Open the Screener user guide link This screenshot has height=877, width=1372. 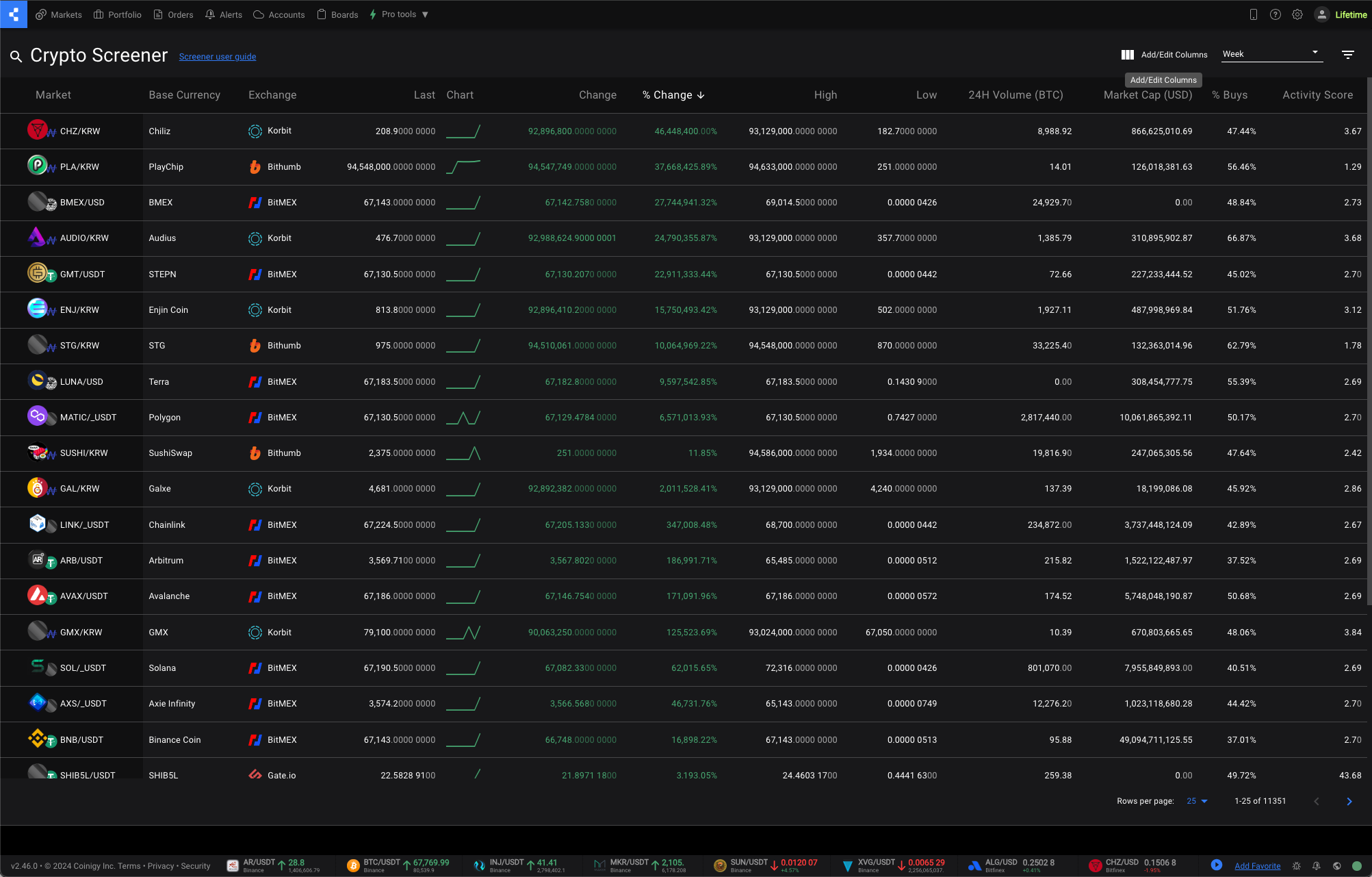(218, 57)
